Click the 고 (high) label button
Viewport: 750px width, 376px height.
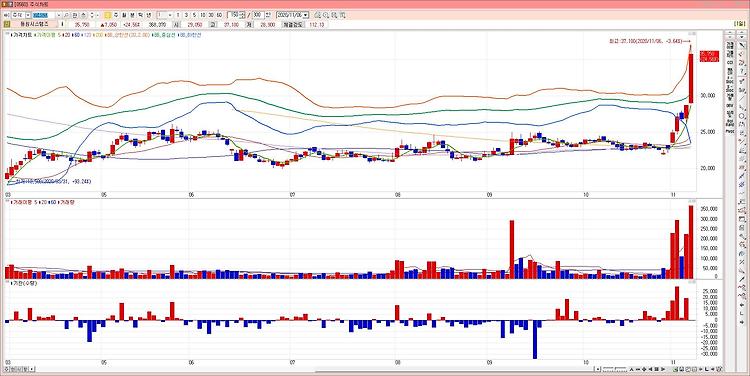coord(213,24)
